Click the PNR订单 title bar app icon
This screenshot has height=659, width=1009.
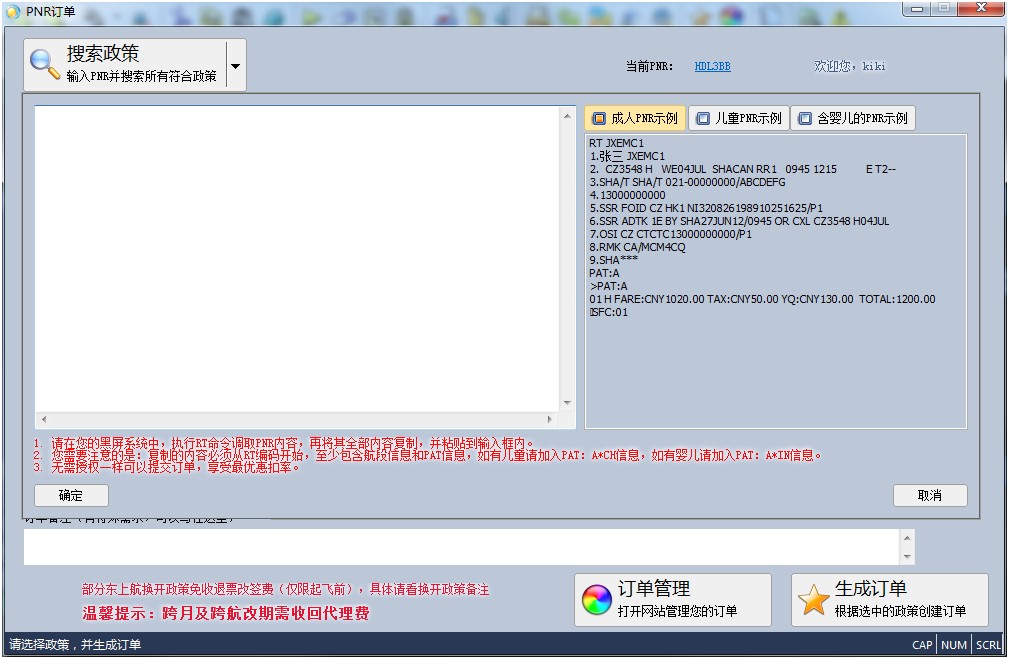[x=13, y=11]
